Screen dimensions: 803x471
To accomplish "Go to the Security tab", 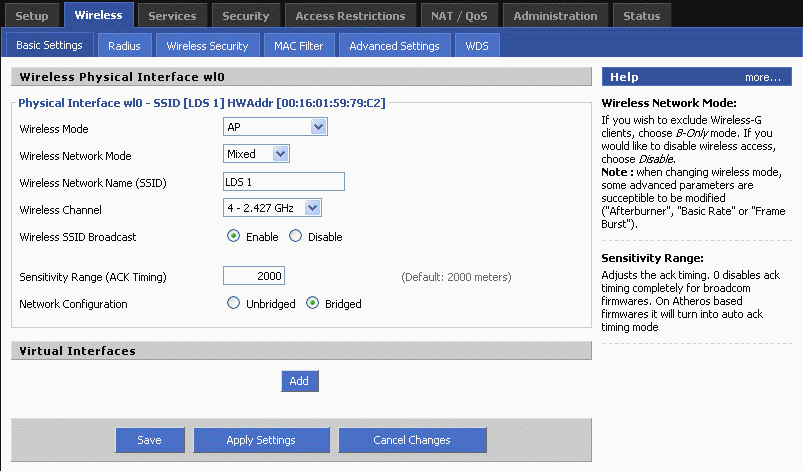I will (246, 16).
